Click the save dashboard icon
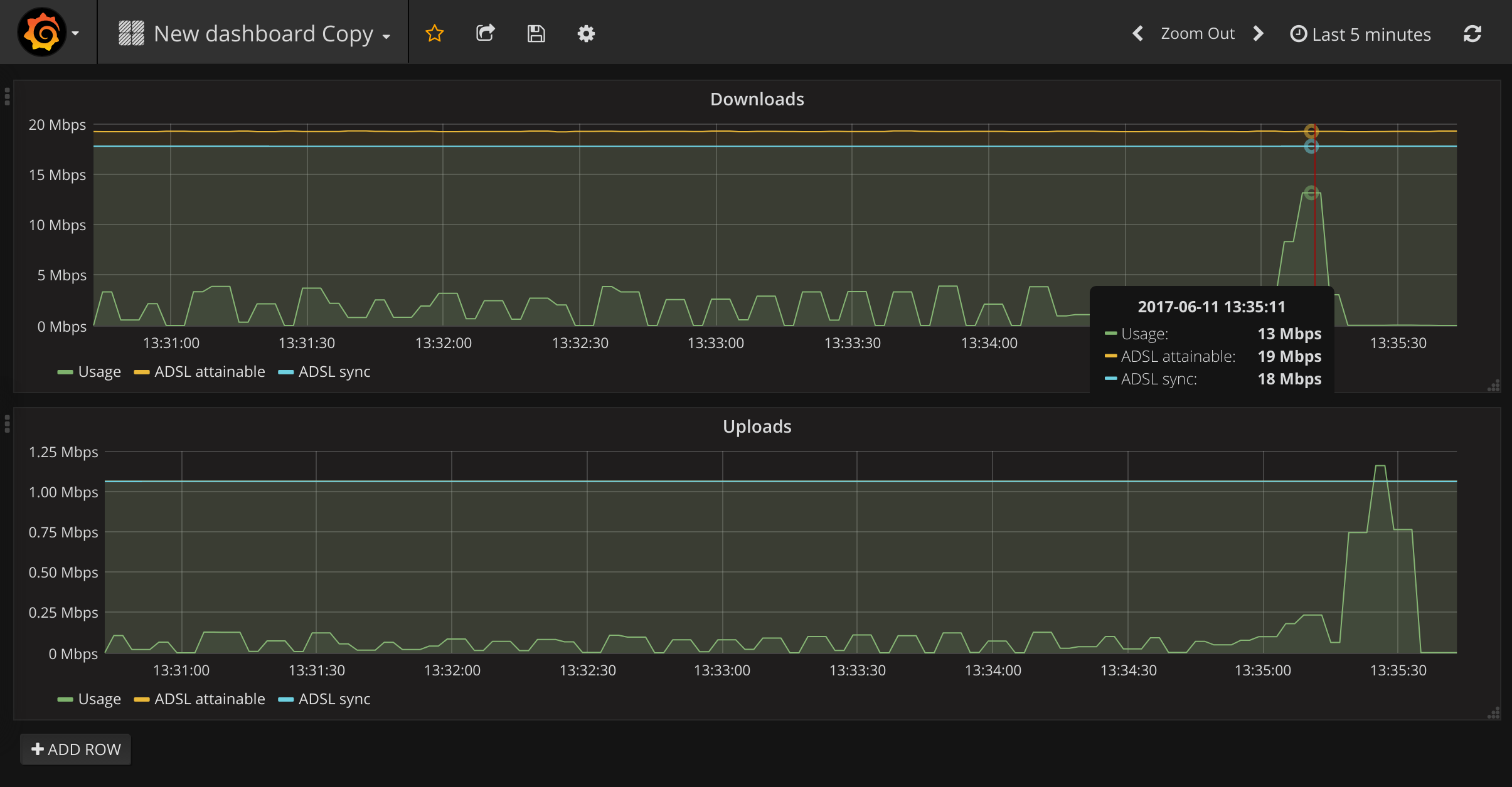 point(536,33)
